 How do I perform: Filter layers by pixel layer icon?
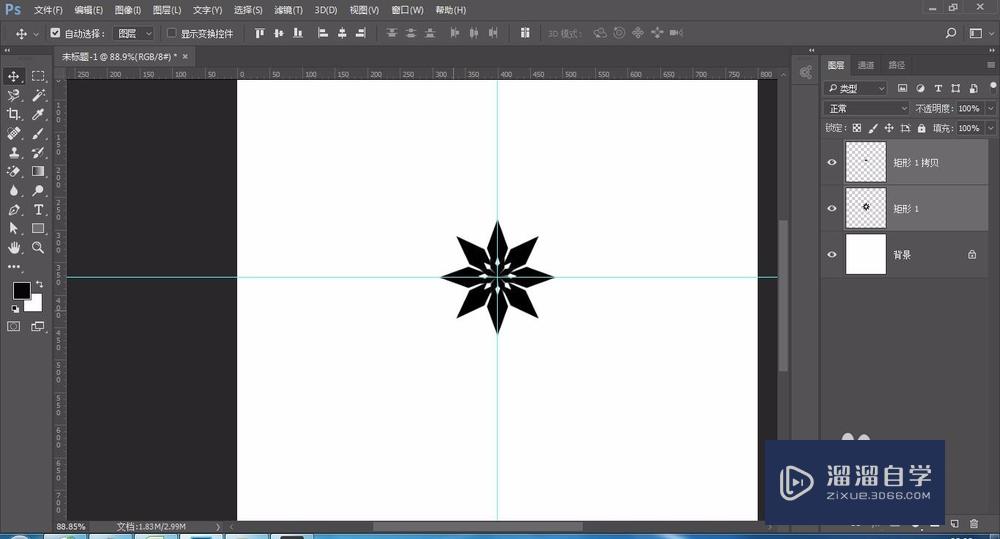point(902,88)
